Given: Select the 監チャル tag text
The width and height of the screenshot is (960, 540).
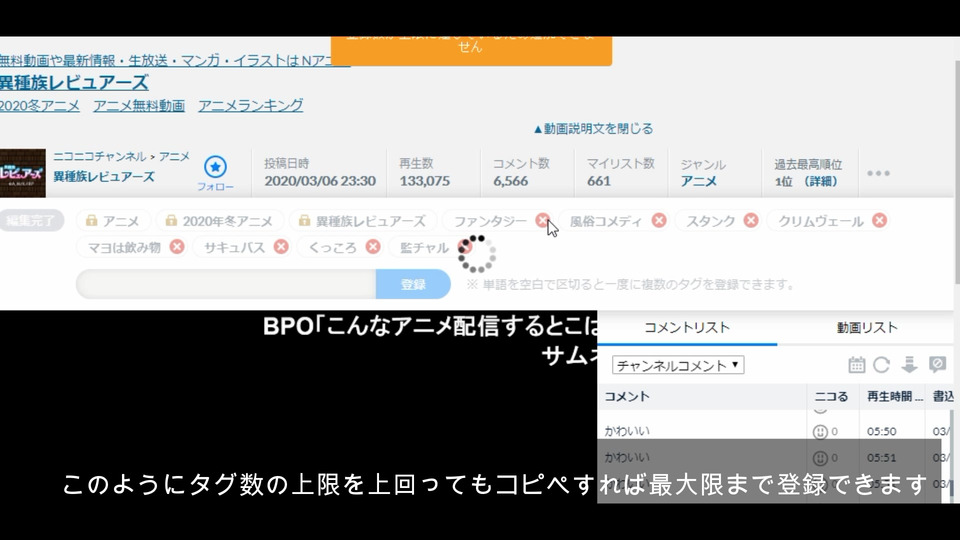Looking at the screenshot, I should pyautogui.click(x=424, y=247).
